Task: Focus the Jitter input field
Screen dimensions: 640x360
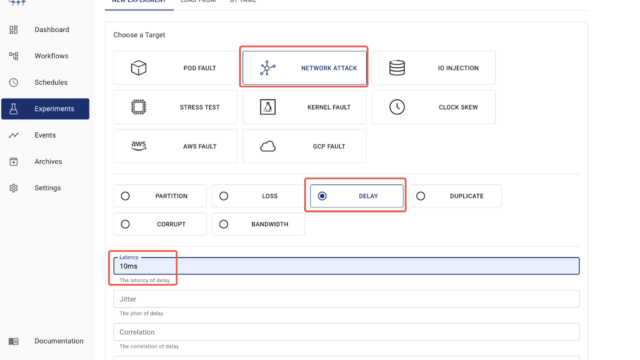Action: tap(347, 299)
